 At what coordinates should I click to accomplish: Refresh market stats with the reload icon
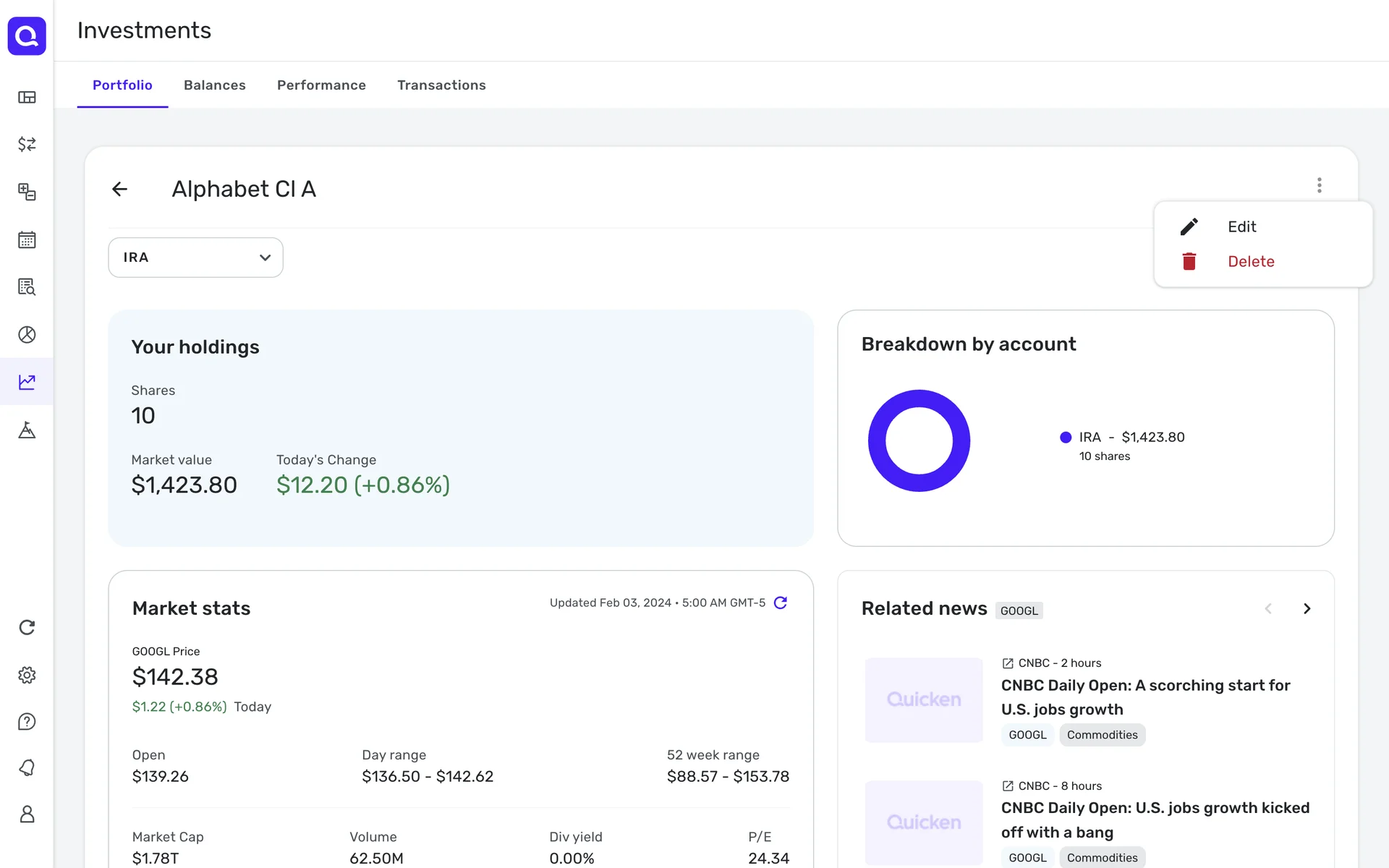tap(780, 603)
